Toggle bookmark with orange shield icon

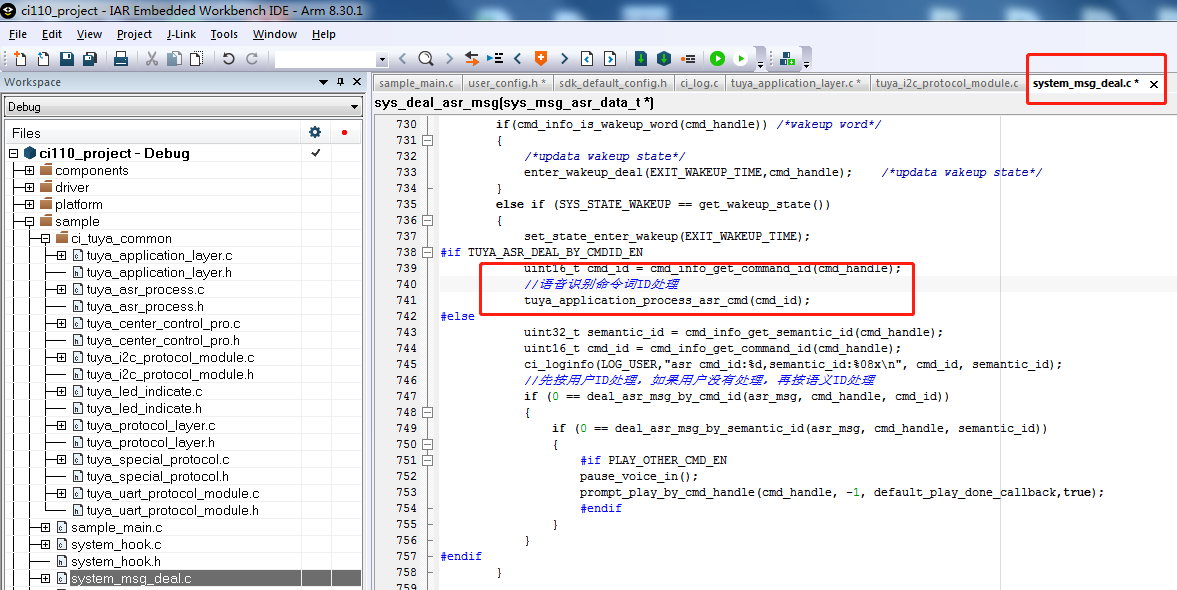click(x=540, y=59)
